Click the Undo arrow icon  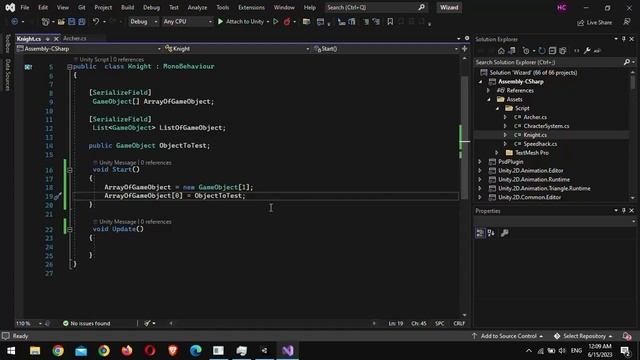[96, 22]
